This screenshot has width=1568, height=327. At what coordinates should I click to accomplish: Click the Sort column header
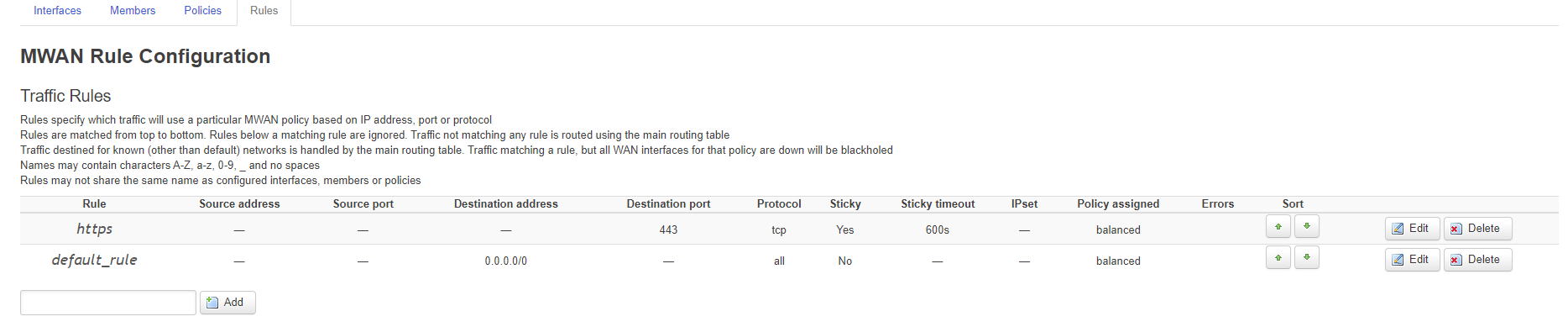tap(1293, 203)
